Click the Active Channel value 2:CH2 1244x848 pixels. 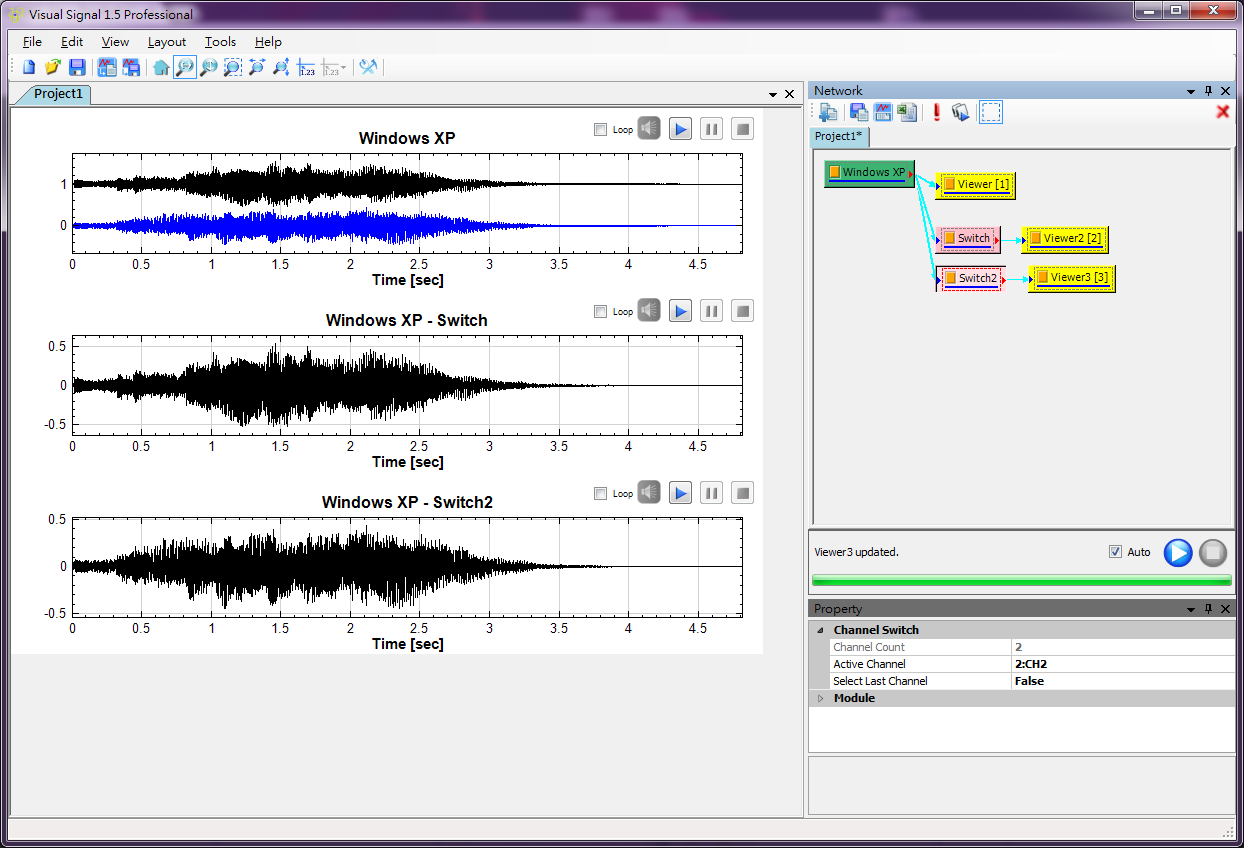pos(1124,664)
